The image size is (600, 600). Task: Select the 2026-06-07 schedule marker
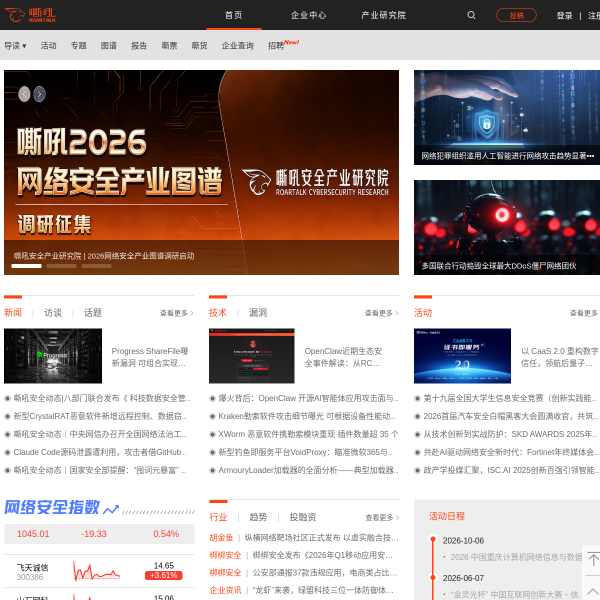pyautogui.click(x=433, y=577)
